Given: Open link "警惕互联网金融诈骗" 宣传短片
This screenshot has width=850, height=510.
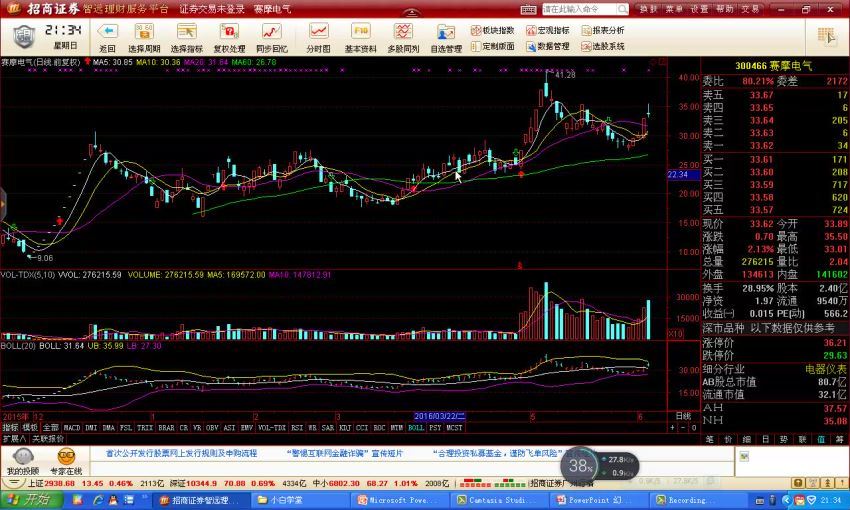Looking at the screenshot, I should (x=345, y=453).
